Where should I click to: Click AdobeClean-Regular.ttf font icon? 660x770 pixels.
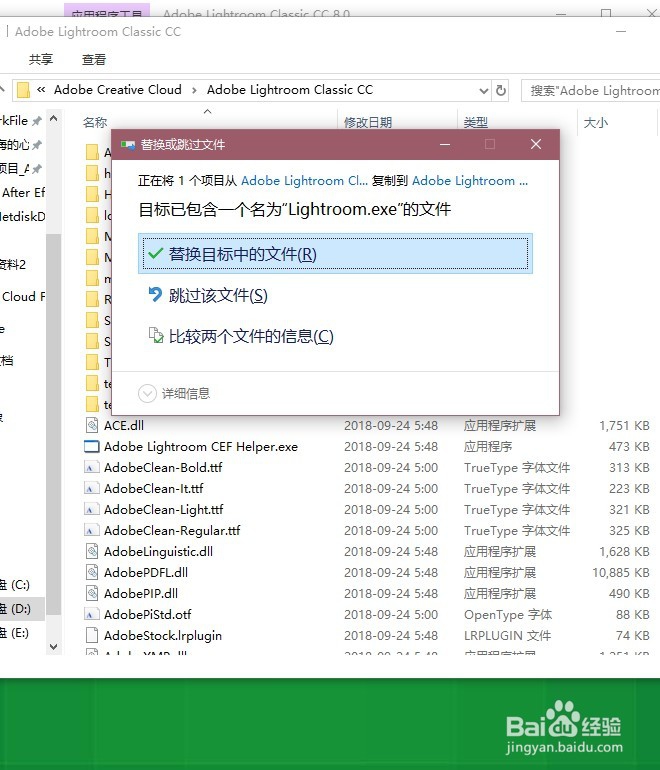coord(92,530)
